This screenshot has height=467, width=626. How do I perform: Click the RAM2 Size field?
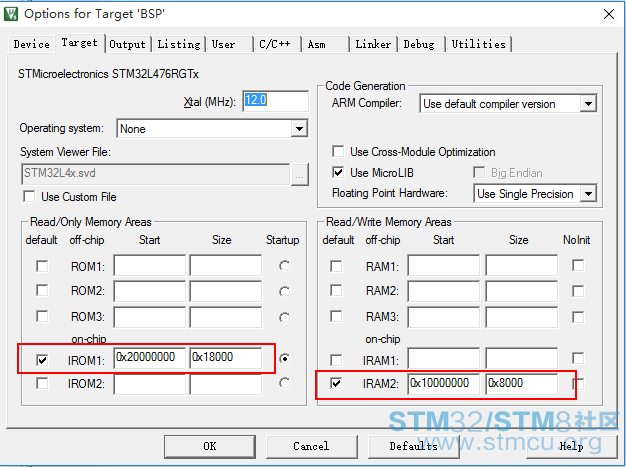pos(521,291)
